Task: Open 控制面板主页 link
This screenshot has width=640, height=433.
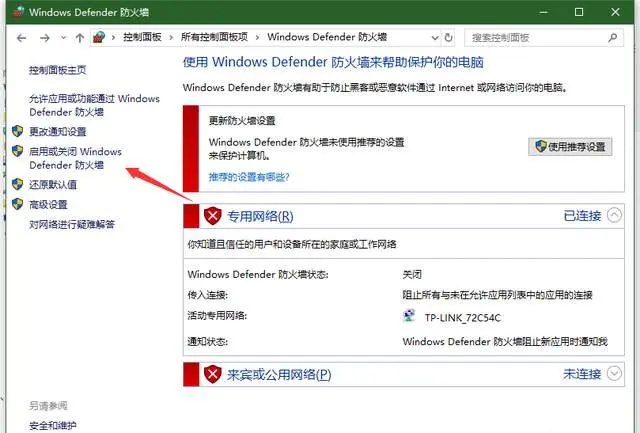Action: pyautogui.click(x=58, y=70)
